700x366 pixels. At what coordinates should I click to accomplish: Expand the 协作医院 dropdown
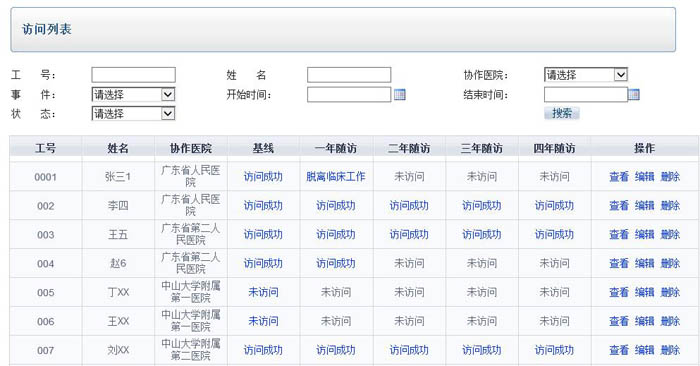[x=586, y=75]
